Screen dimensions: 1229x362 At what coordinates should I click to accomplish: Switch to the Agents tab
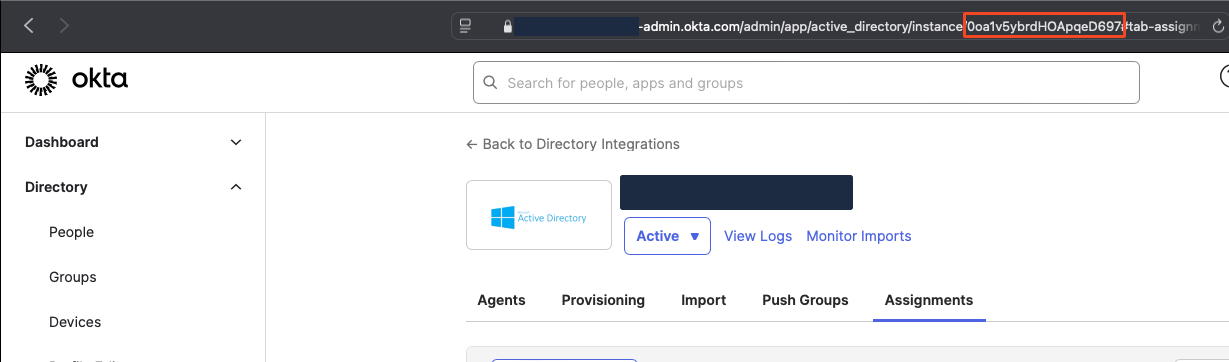pos(501,300)
